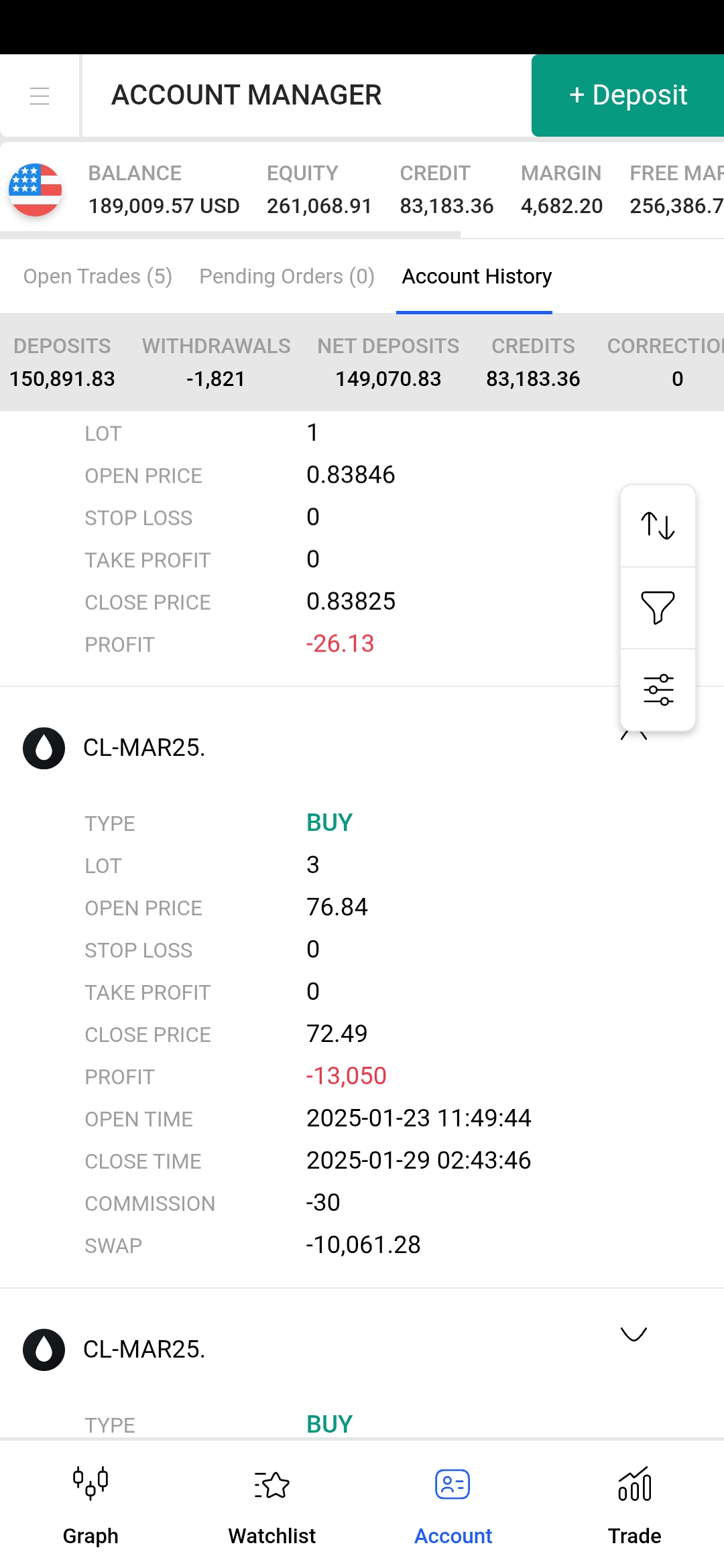Collapse the first CL-MAR25 trade details
724x1568 pixels.
[x=633, y=736]
